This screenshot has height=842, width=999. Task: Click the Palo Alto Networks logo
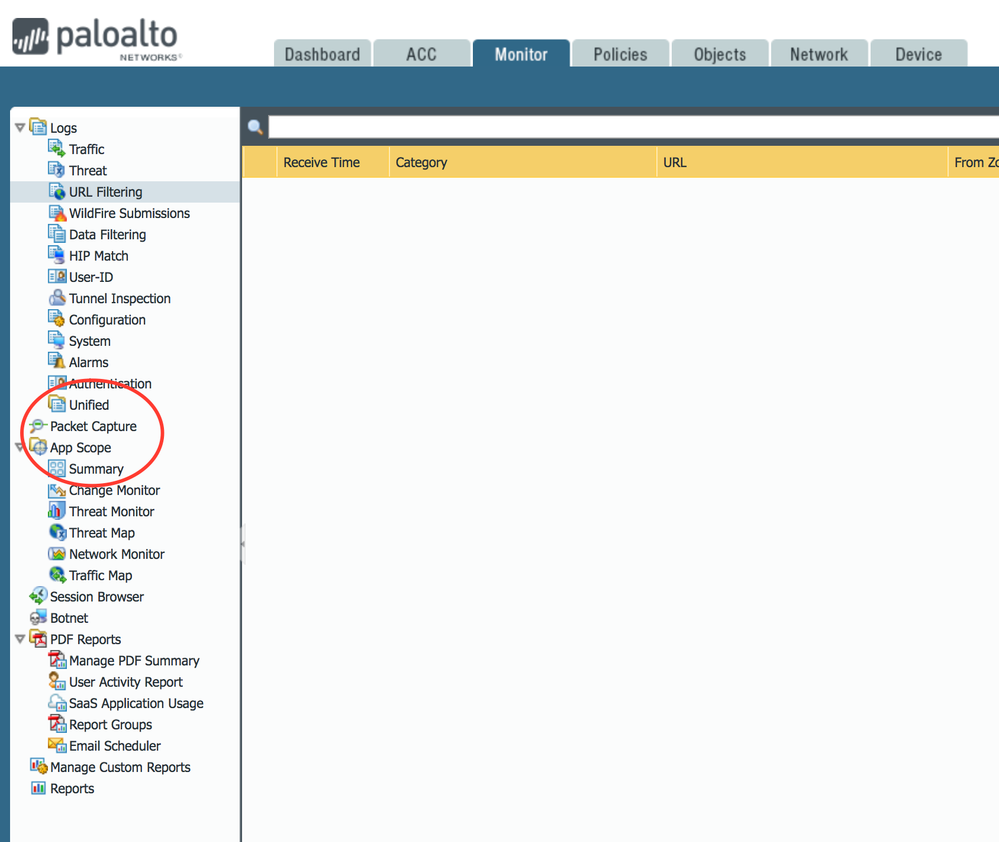click(96, 38)
